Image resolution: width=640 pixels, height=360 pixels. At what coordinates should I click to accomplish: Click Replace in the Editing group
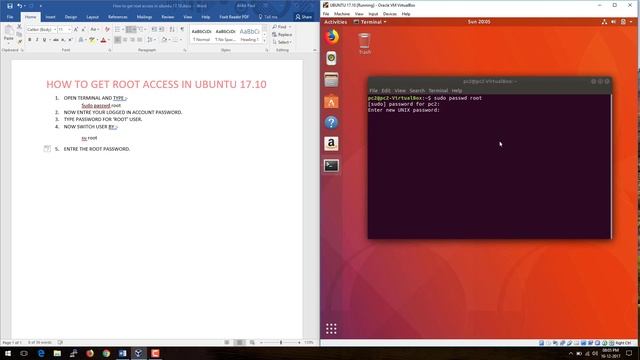pyautogui.click(x=282, y=35)
